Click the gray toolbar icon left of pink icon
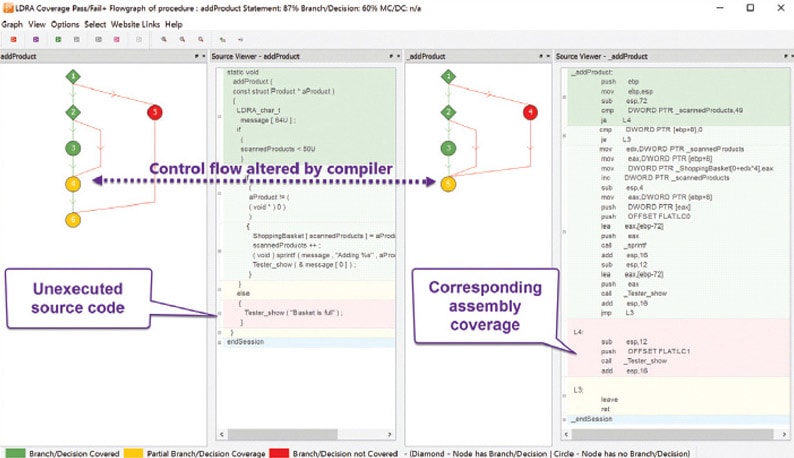This screenshot has height=458, width=794. [x=98, y=40]
